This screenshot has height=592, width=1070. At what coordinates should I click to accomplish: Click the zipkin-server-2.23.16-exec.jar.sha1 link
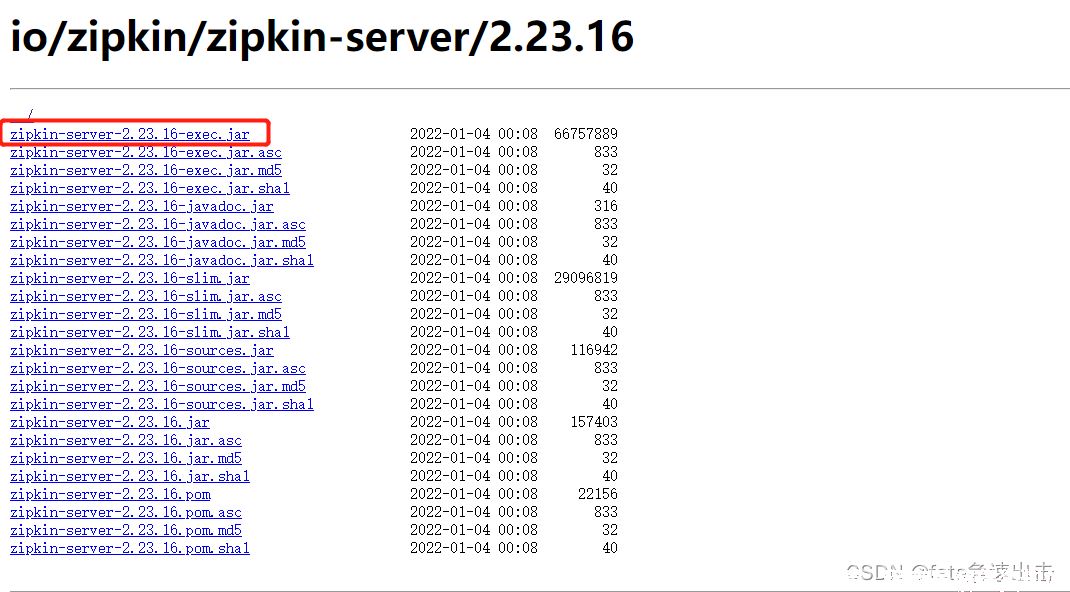click(149, 188)
